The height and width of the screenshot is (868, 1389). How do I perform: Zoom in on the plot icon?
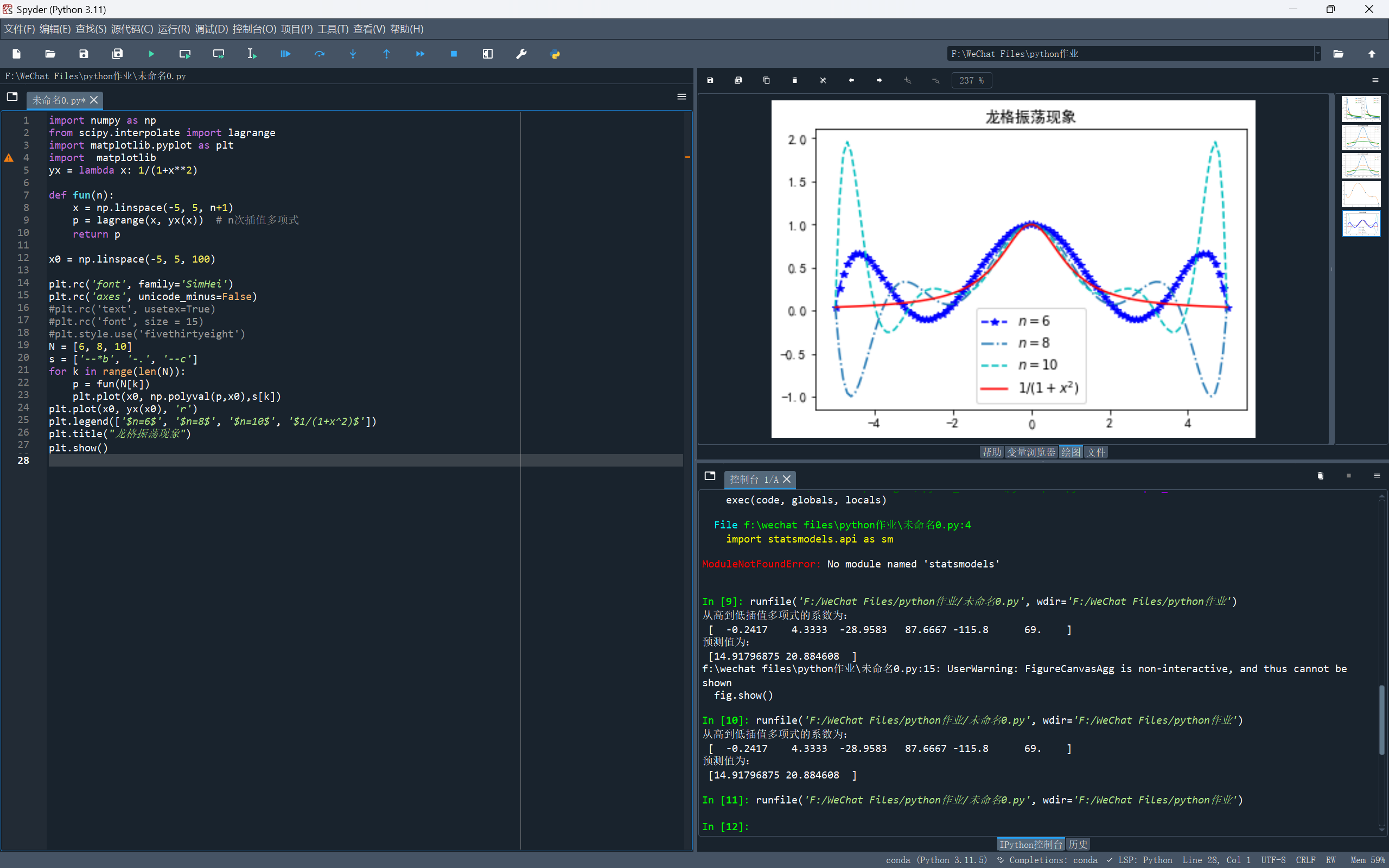[907, 80]
